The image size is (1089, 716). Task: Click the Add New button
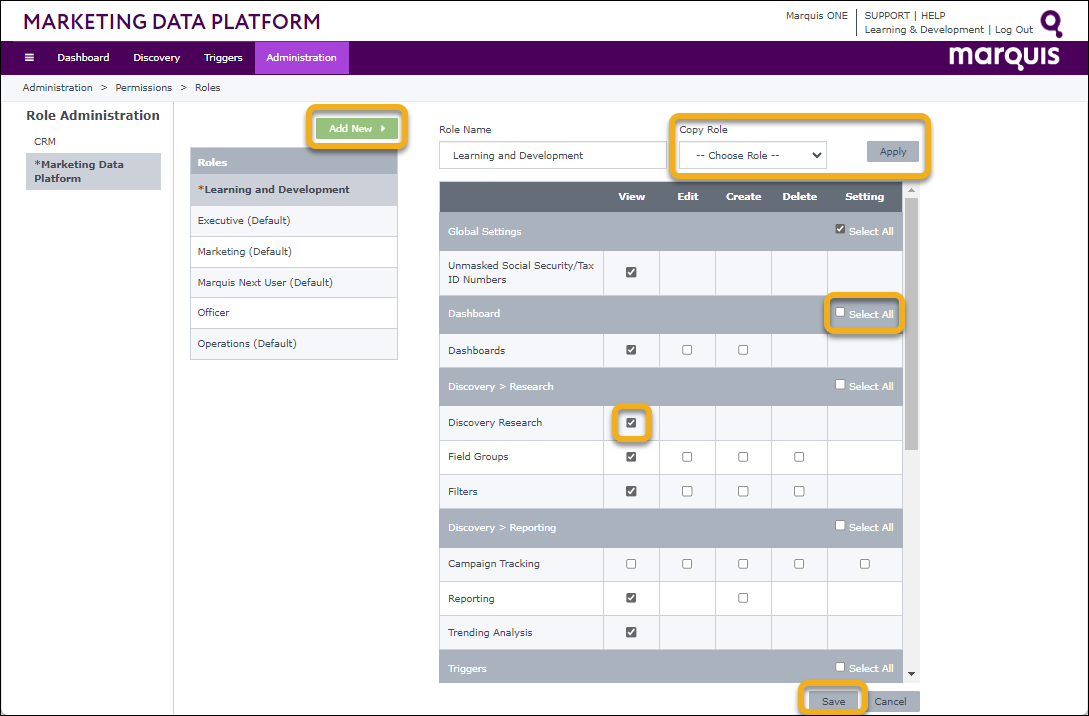(x=357, y=128)
